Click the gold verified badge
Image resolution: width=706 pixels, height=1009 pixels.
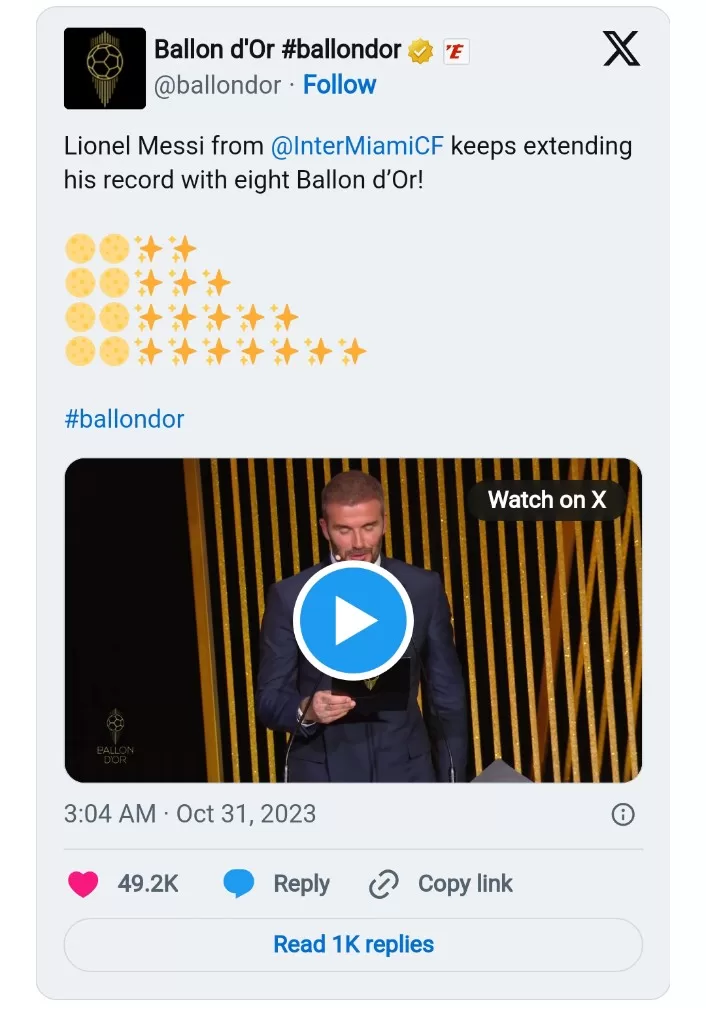421,50
